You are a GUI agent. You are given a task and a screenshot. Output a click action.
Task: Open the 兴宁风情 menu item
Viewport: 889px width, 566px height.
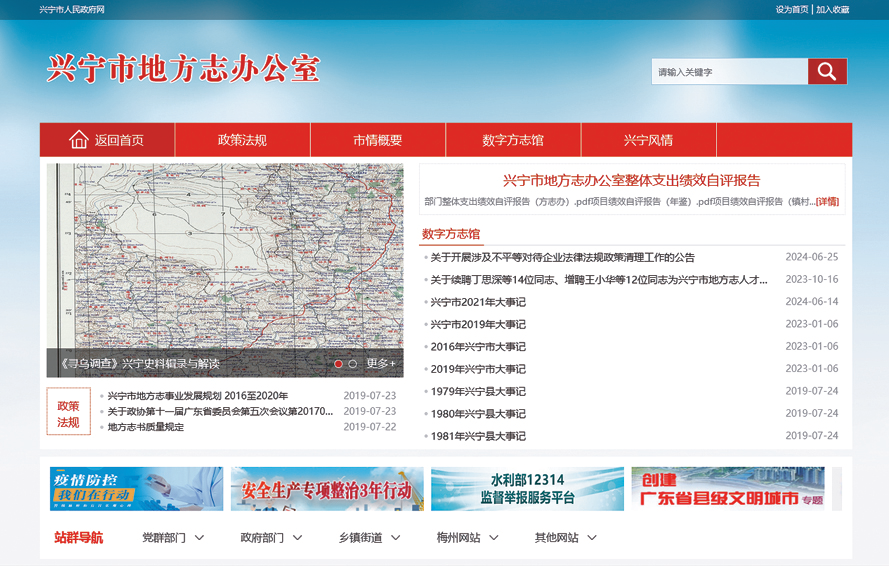(649, 140)
